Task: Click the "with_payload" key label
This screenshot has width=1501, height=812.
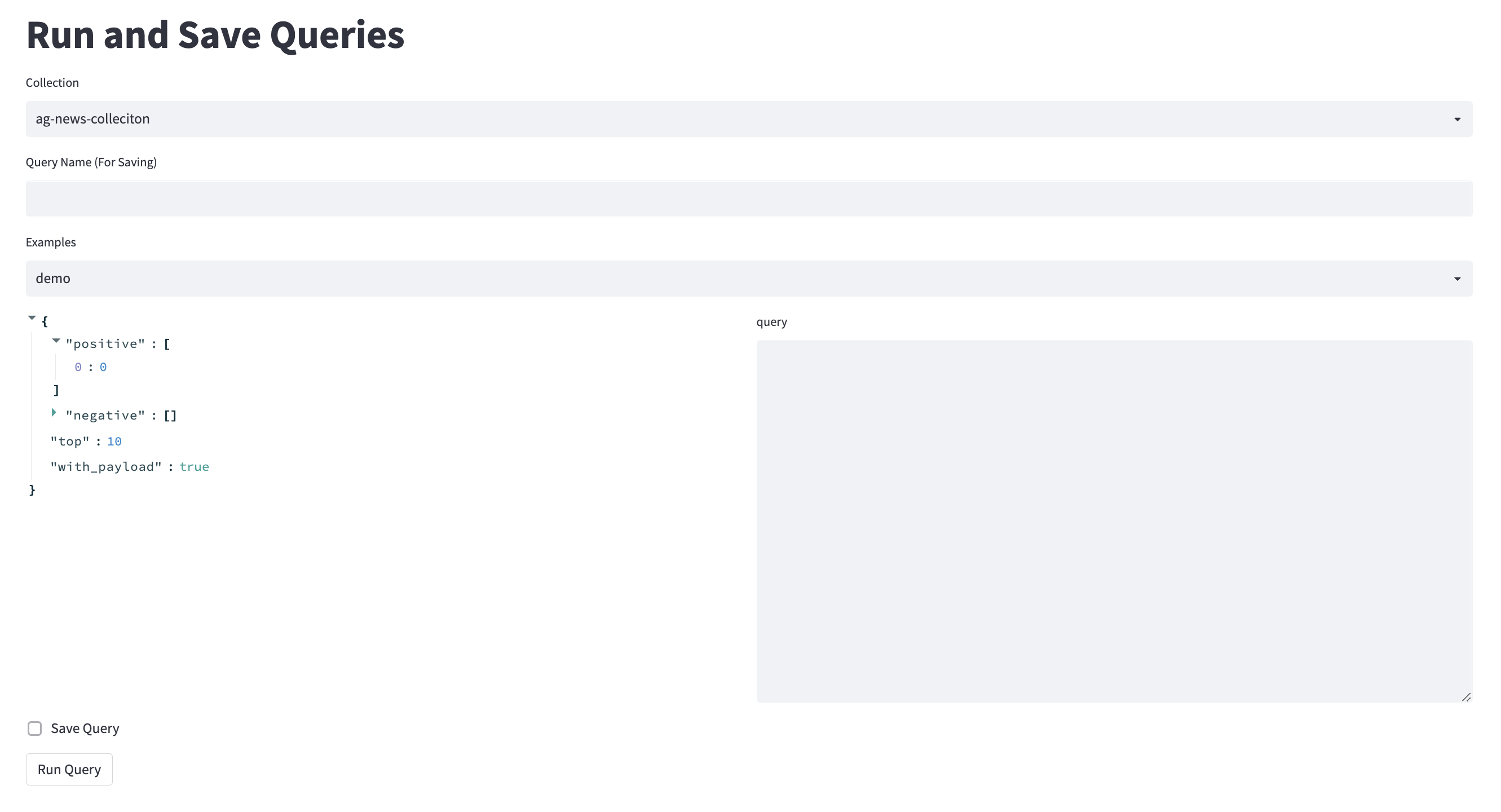Action: (106, 467)
